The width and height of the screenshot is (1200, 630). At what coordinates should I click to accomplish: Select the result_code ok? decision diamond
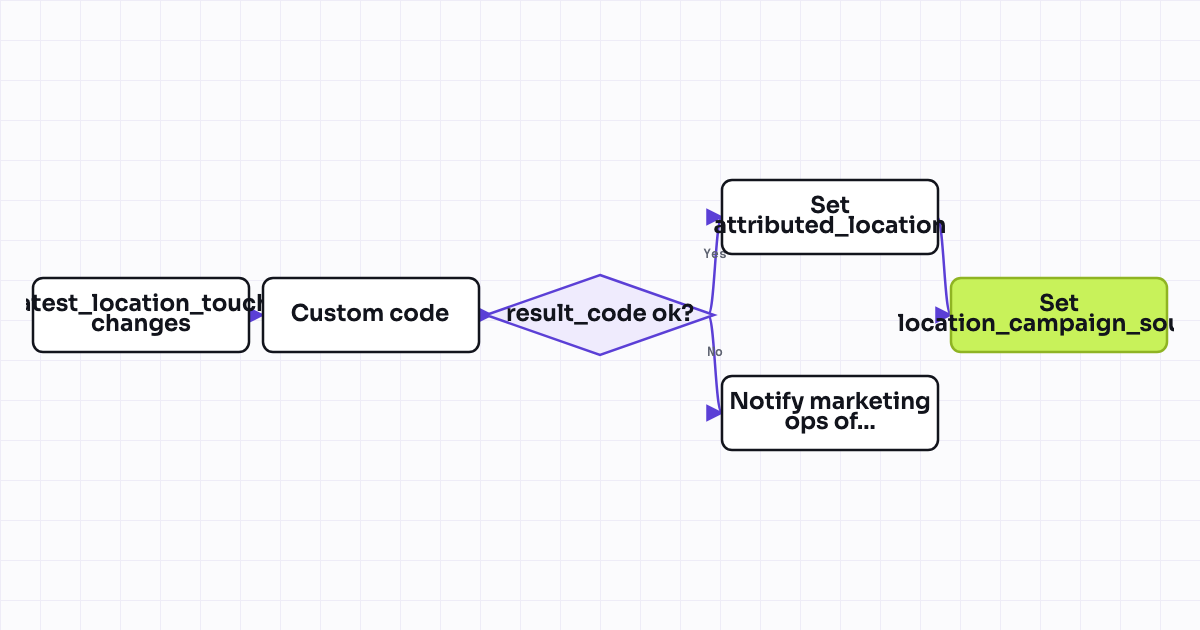600,315
